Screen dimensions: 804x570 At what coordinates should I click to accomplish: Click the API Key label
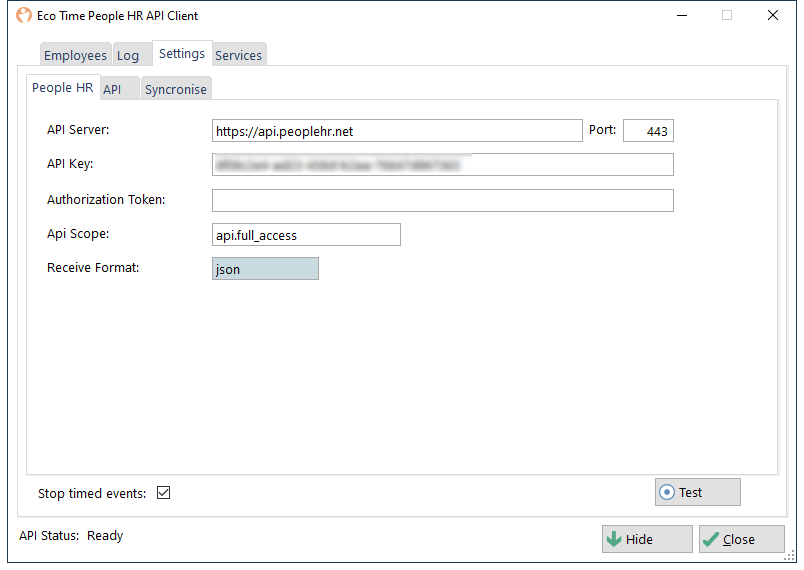tap(70, 164)
